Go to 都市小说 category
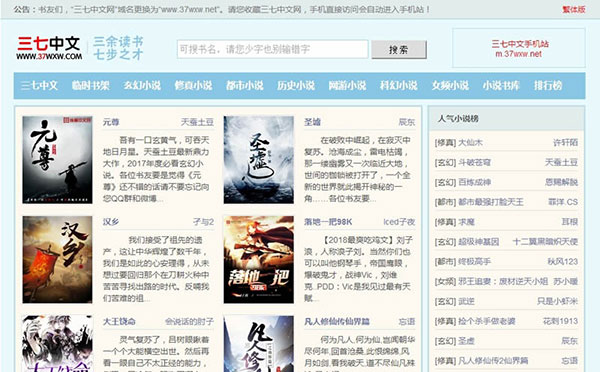Viewport: 600px width, 372px height. coord(245,85)
